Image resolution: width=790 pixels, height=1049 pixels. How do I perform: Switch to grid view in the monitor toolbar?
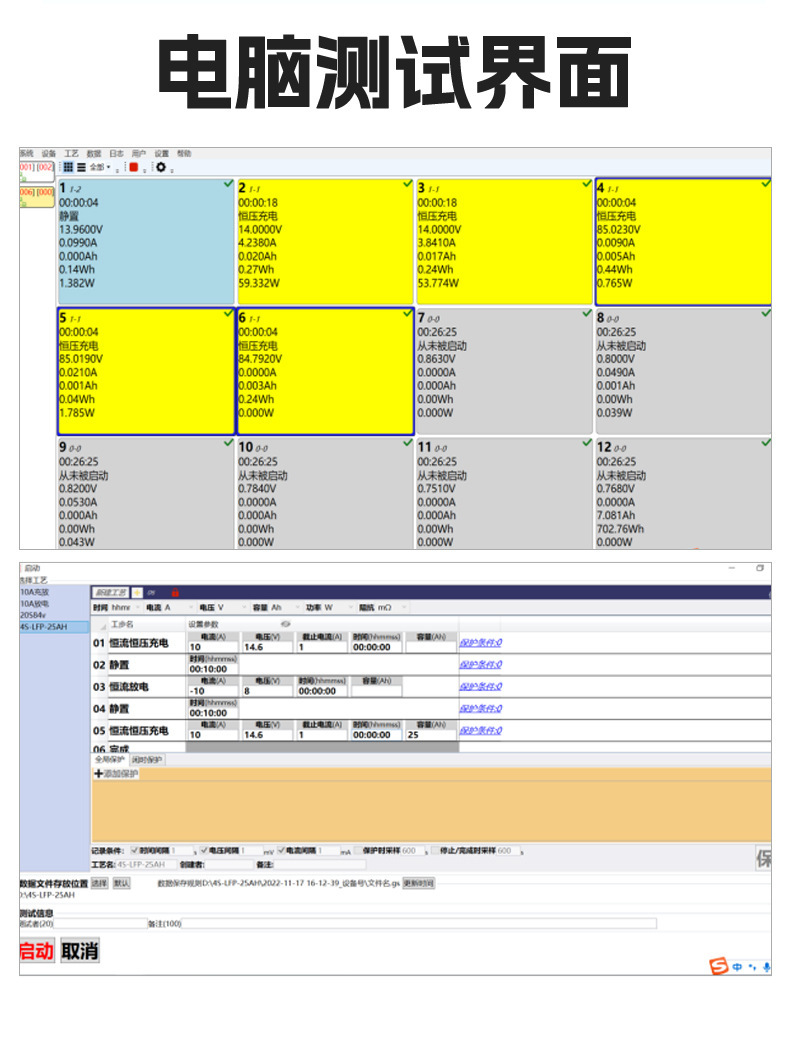68,167
